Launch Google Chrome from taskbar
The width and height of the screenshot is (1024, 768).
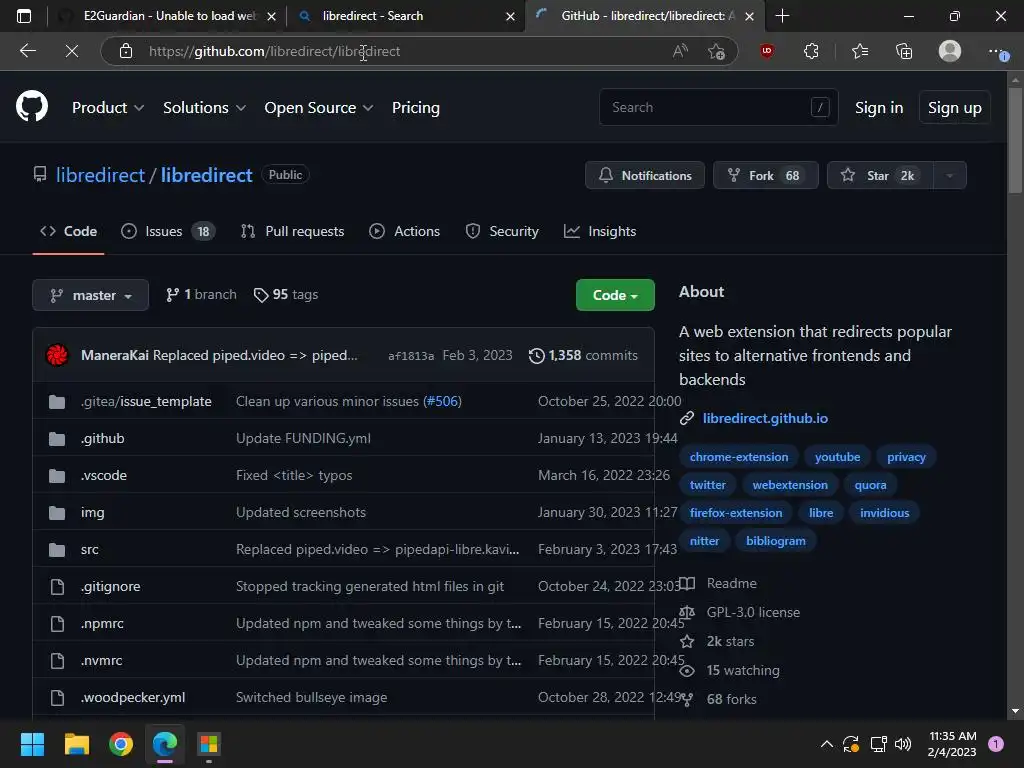click(121, 744)
